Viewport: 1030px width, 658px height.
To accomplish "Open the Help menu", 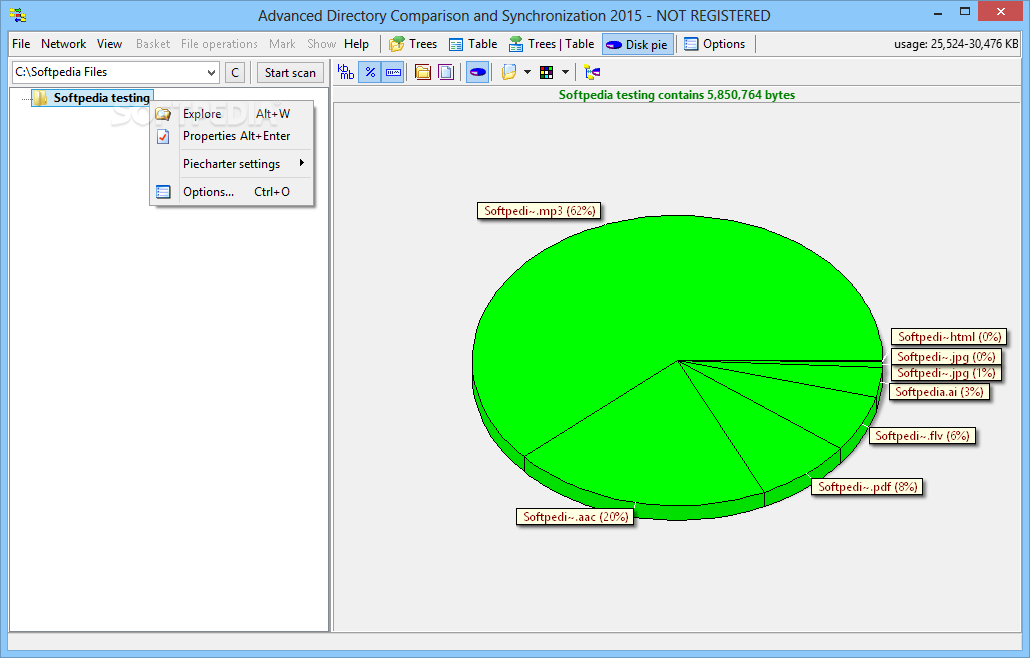I will [x=357, y=44].
